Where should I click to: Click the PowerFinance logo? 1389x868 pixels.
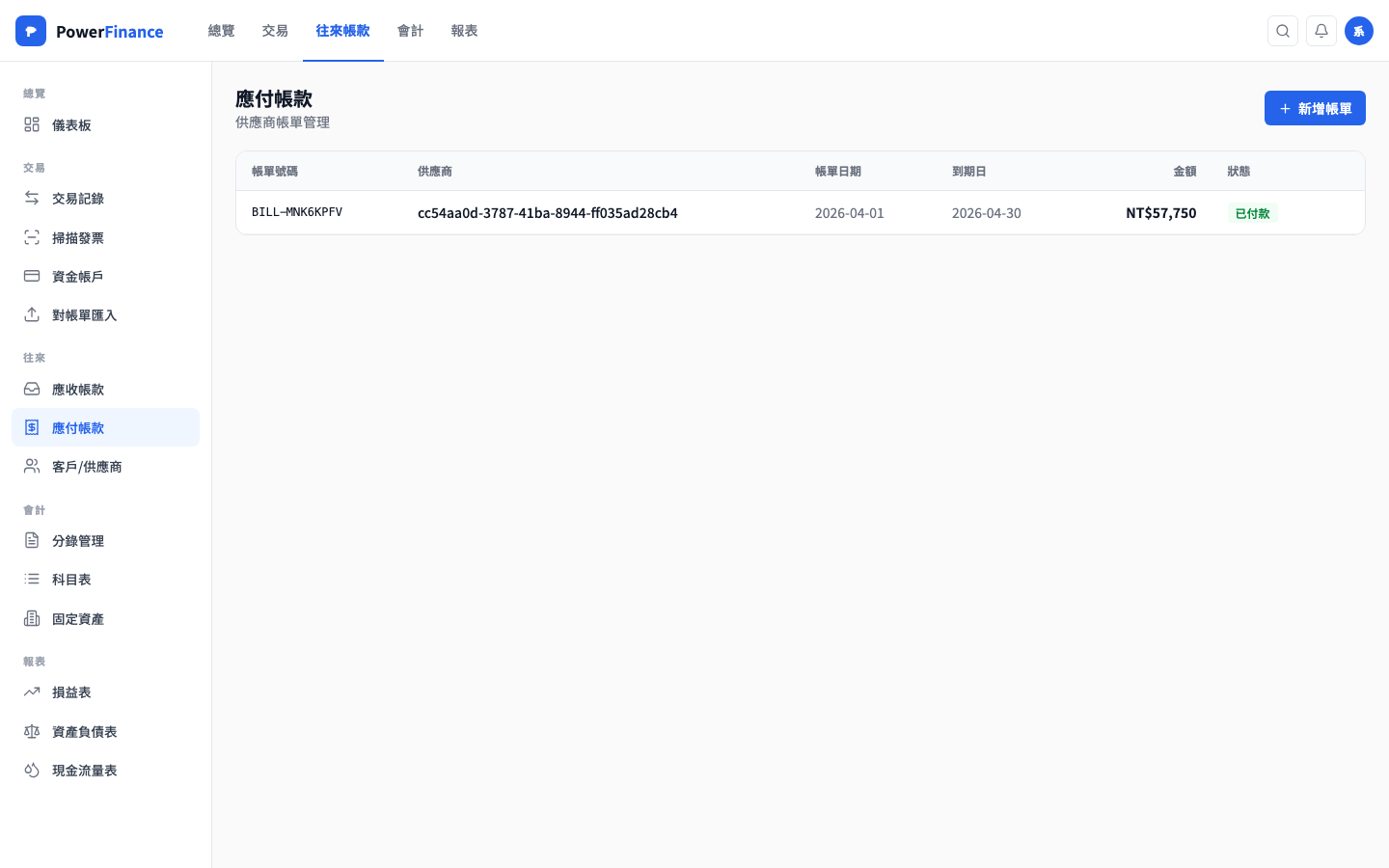[x=89, y=31]
